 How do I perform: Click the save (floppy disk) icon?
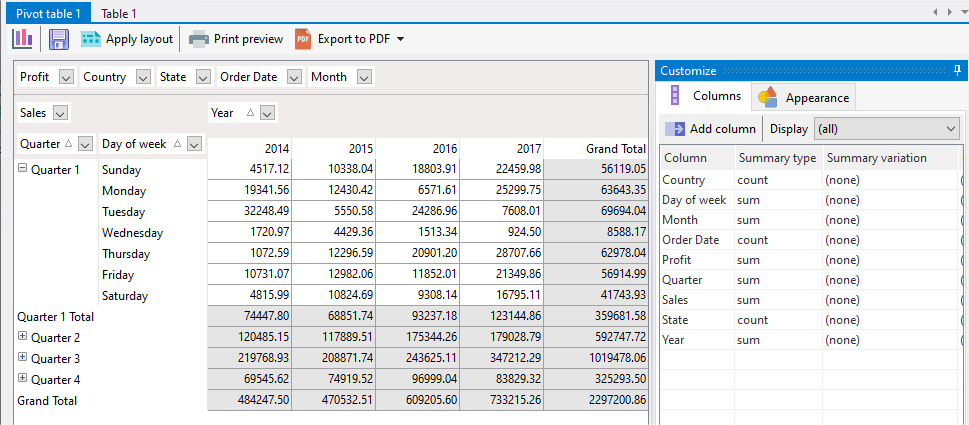click(x=58, y=39)
